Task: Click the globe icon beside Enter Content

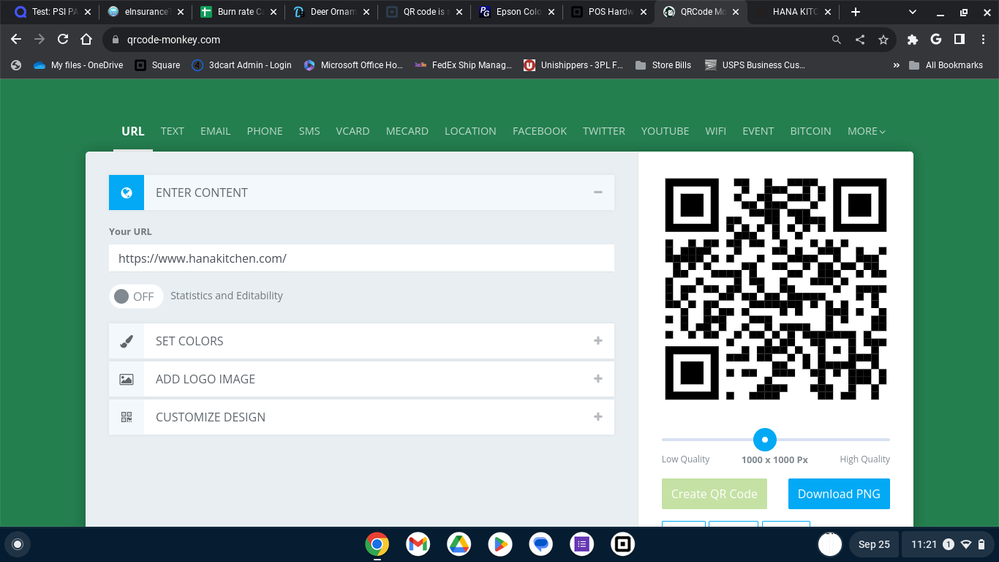Action: point(126,192)
